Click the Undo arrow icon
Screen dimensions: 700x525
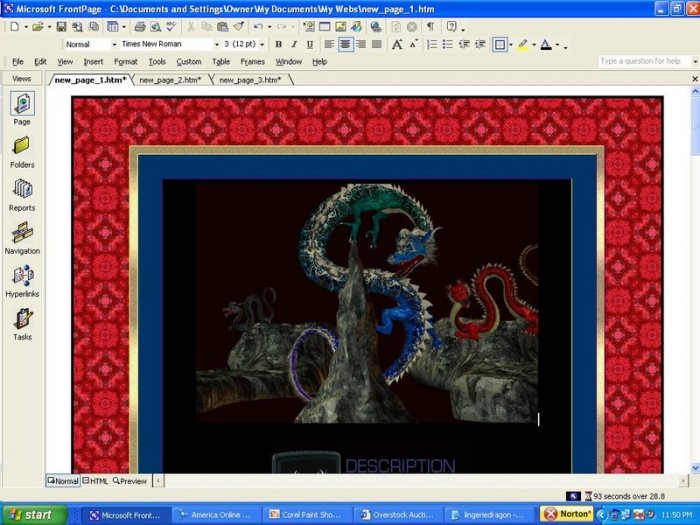coord(258,27)
